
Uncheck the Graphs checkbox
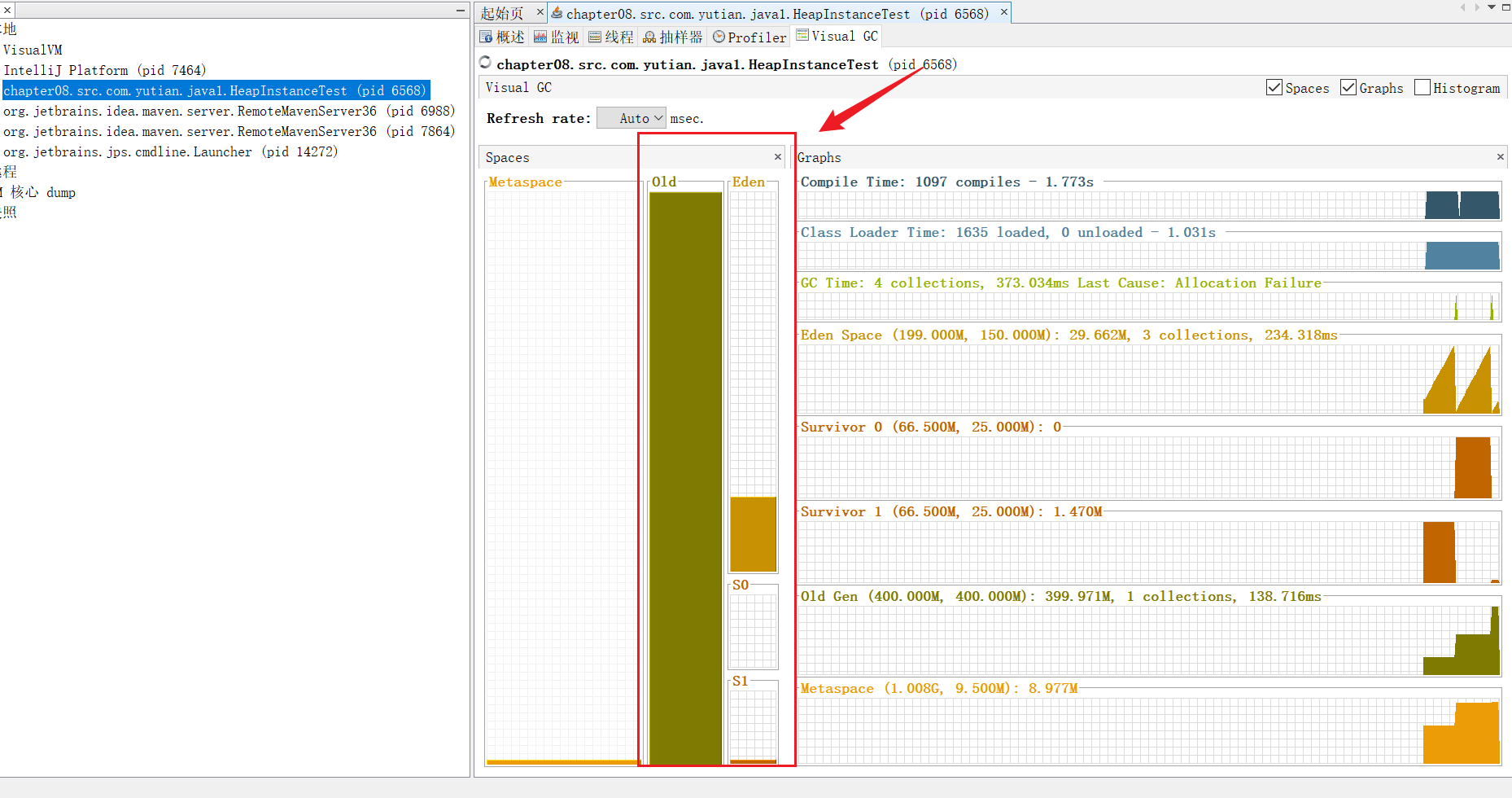(x=1348, y=88)
